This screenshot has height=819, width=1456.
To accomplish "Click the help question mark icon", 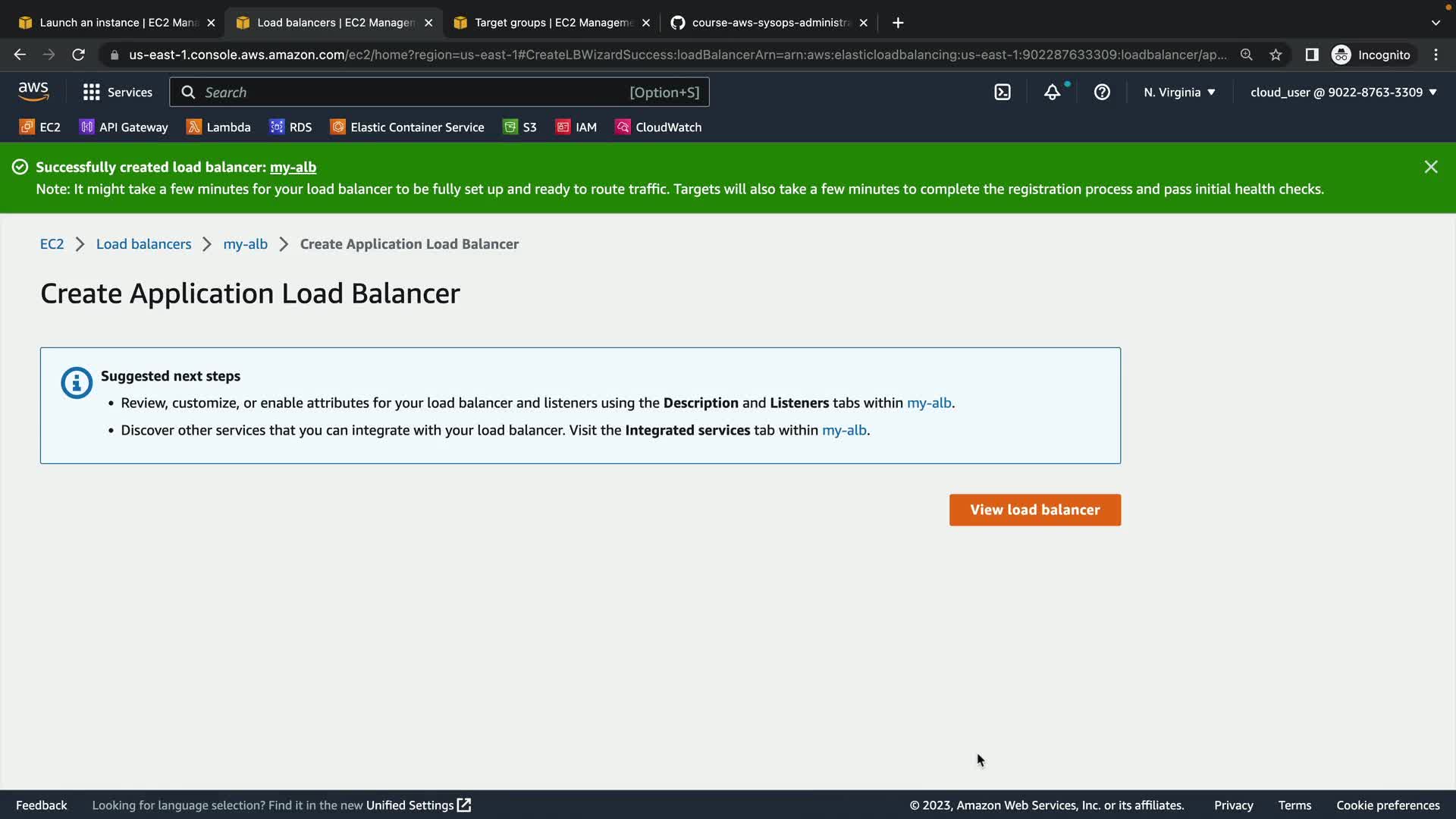I will 1102,93.
